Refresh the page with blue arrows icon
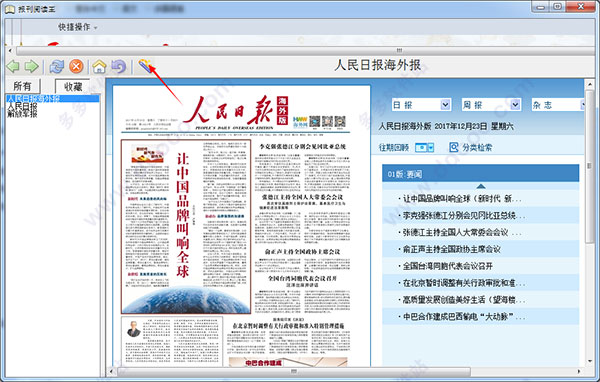 (x=57, y=67)
